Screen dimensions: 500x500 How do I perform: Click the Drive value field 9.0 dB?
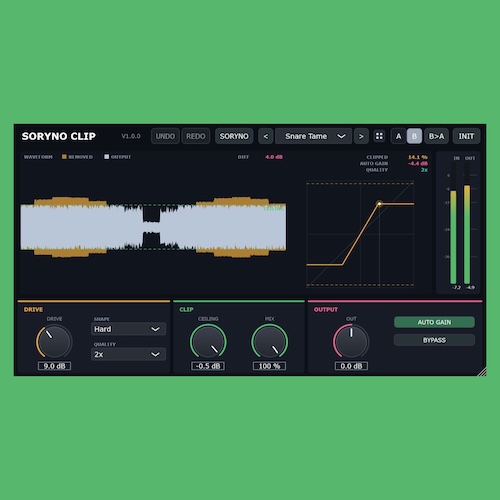coord(54,366)
